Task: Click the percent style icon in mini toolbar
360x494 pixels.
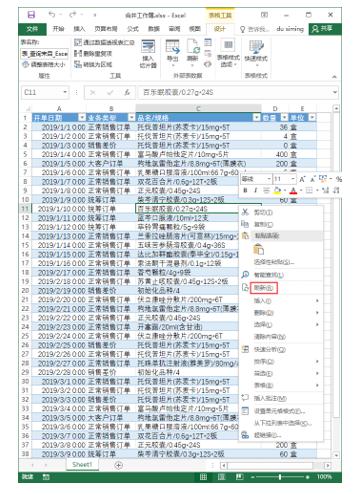Action: coord(338,179)
